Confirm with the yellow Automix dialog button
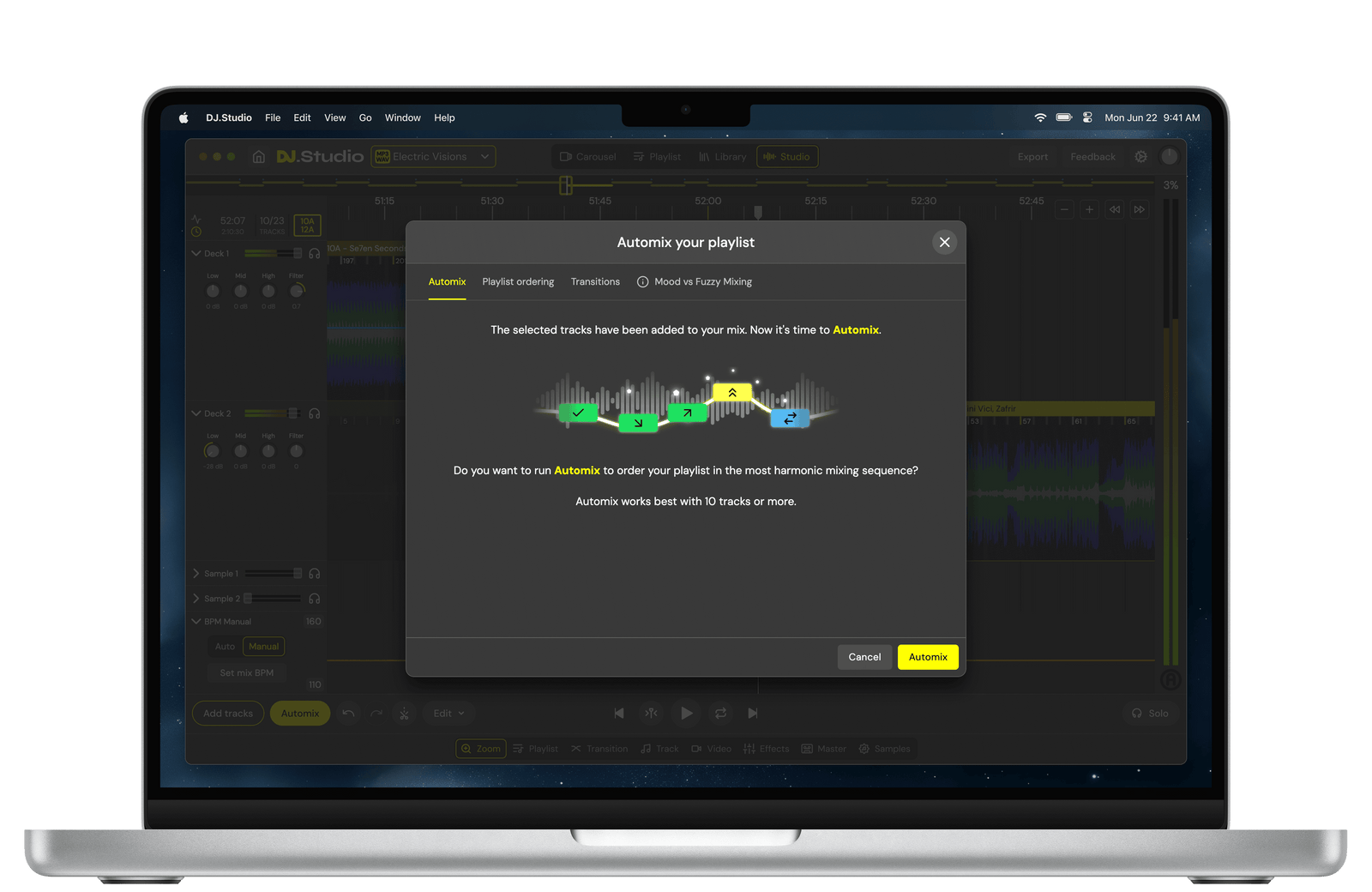This screenshot has height=892, width=1372. pos(928,657)
